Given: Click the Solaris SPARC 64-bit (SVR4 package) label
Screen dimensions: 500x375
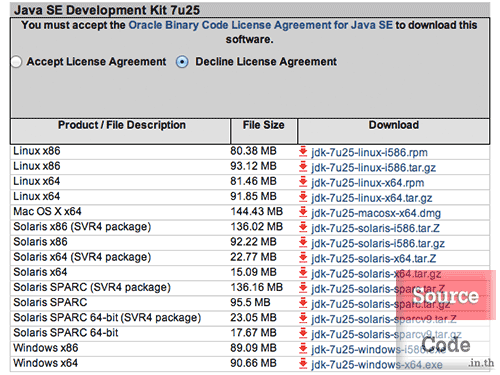Looking at the screenshot, I should pos(107,317).
